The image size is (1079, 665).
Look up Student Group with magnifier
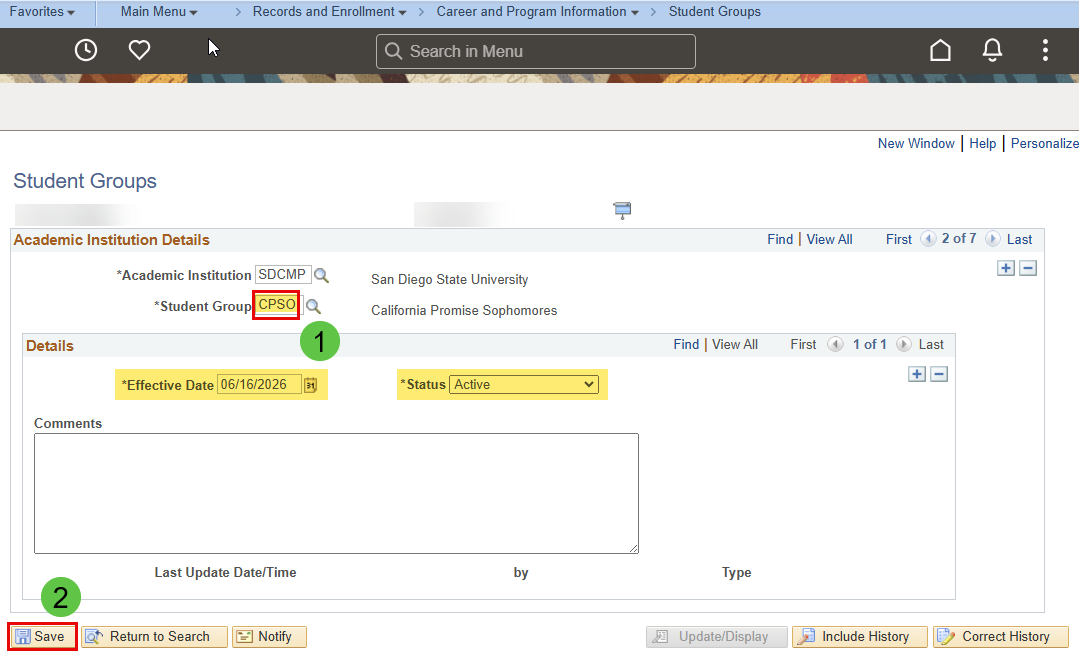tap(313, 306)
